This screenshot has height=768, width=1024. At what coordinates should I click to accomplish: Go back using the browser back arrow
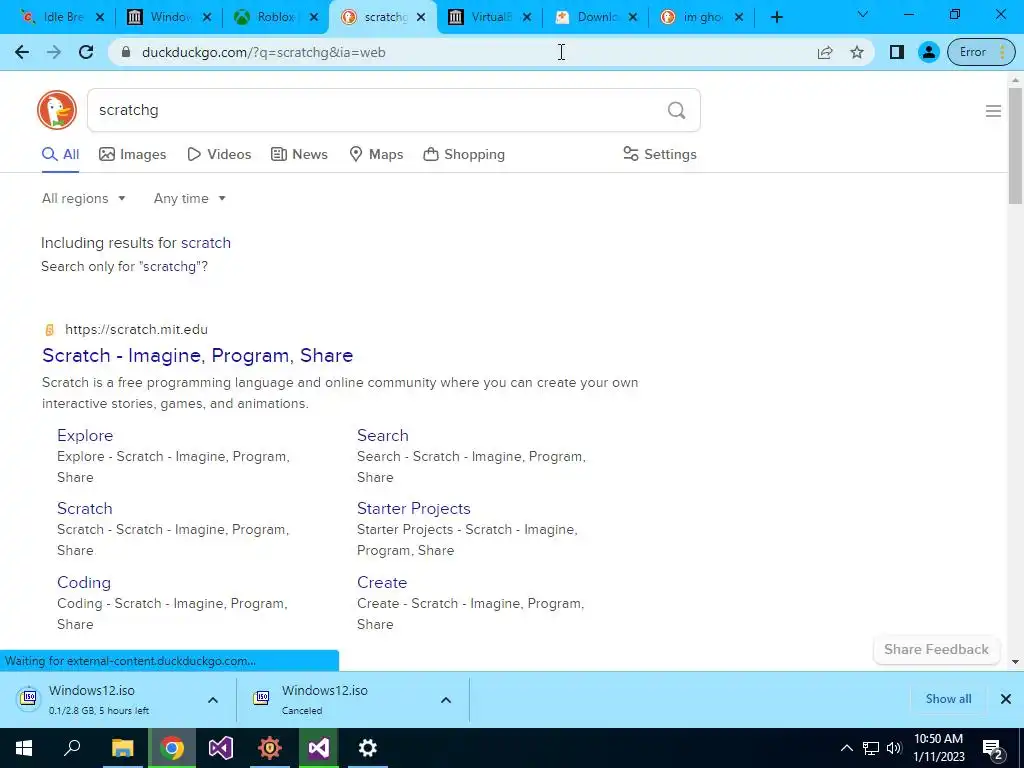click(22, 52)
